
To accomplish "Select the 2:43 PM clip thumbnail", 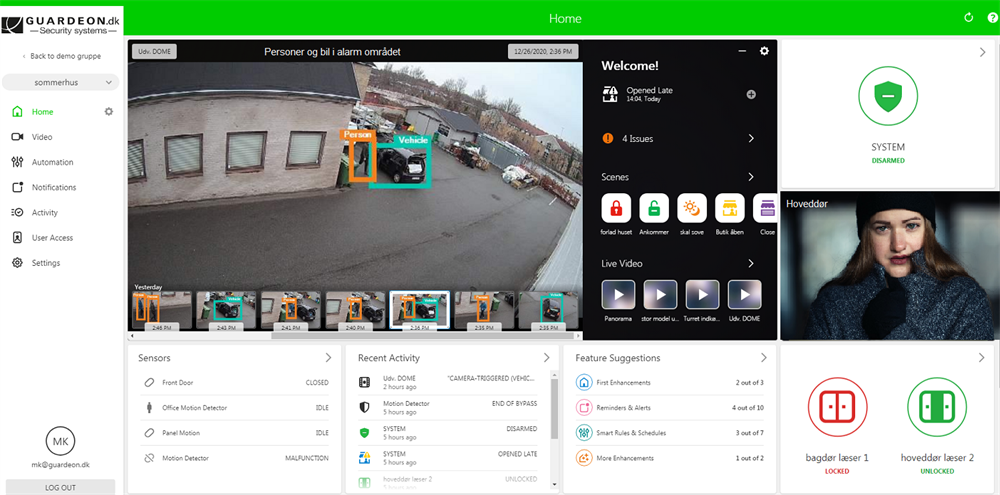I will [x=226, y=310].
